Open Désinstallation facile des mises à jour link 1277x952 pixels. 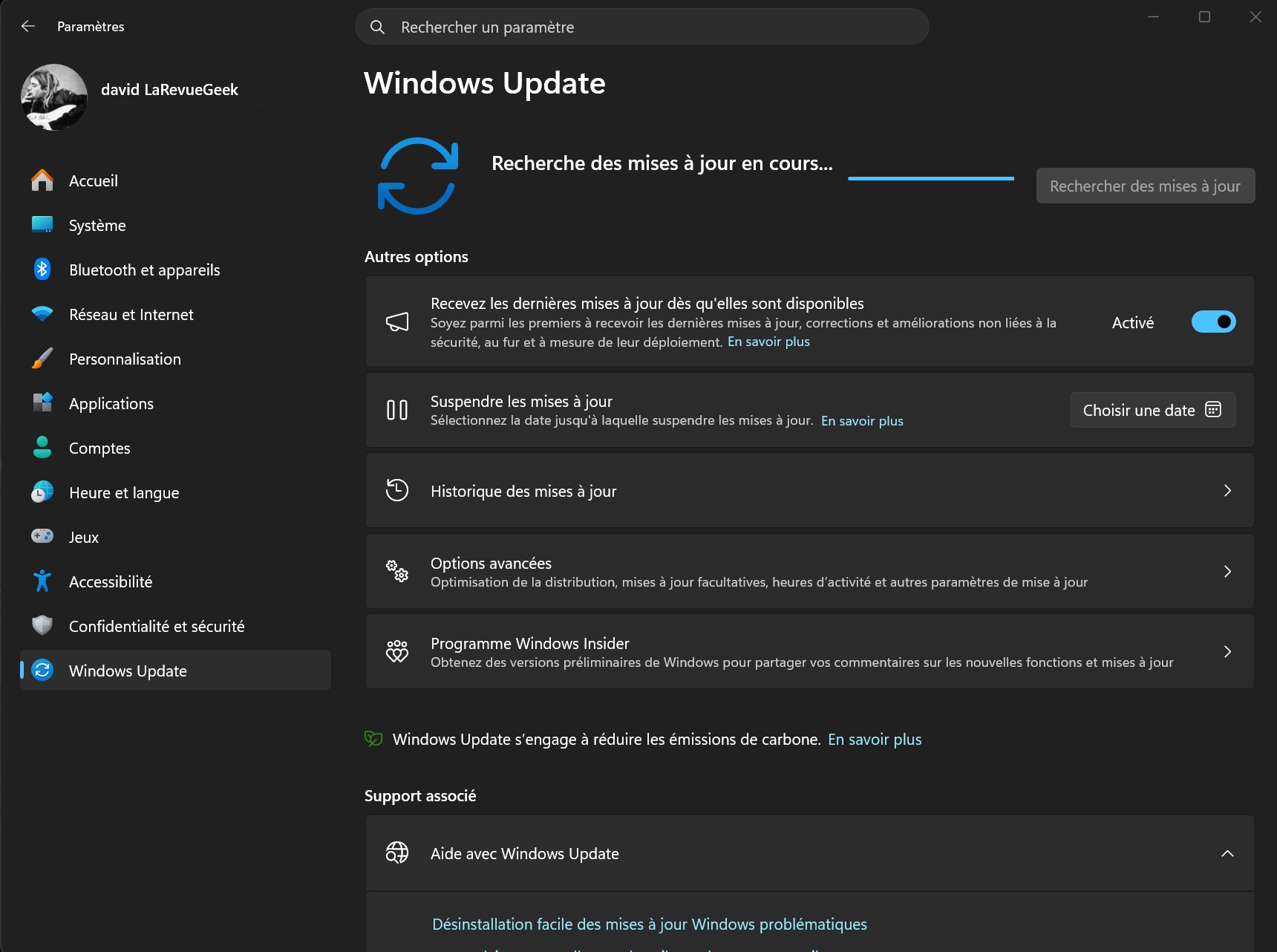pos(650,925)
